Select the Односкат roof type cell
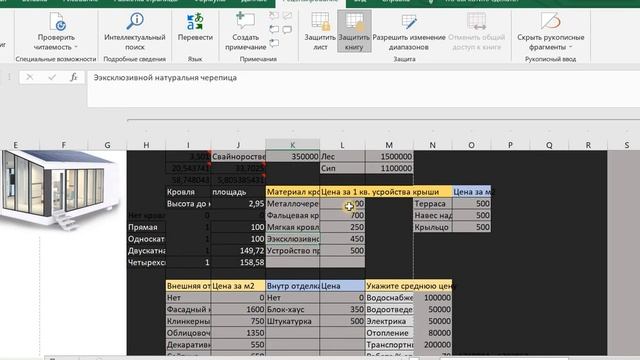The width and height of the screenshot is (640, 360). click(146, 239)
